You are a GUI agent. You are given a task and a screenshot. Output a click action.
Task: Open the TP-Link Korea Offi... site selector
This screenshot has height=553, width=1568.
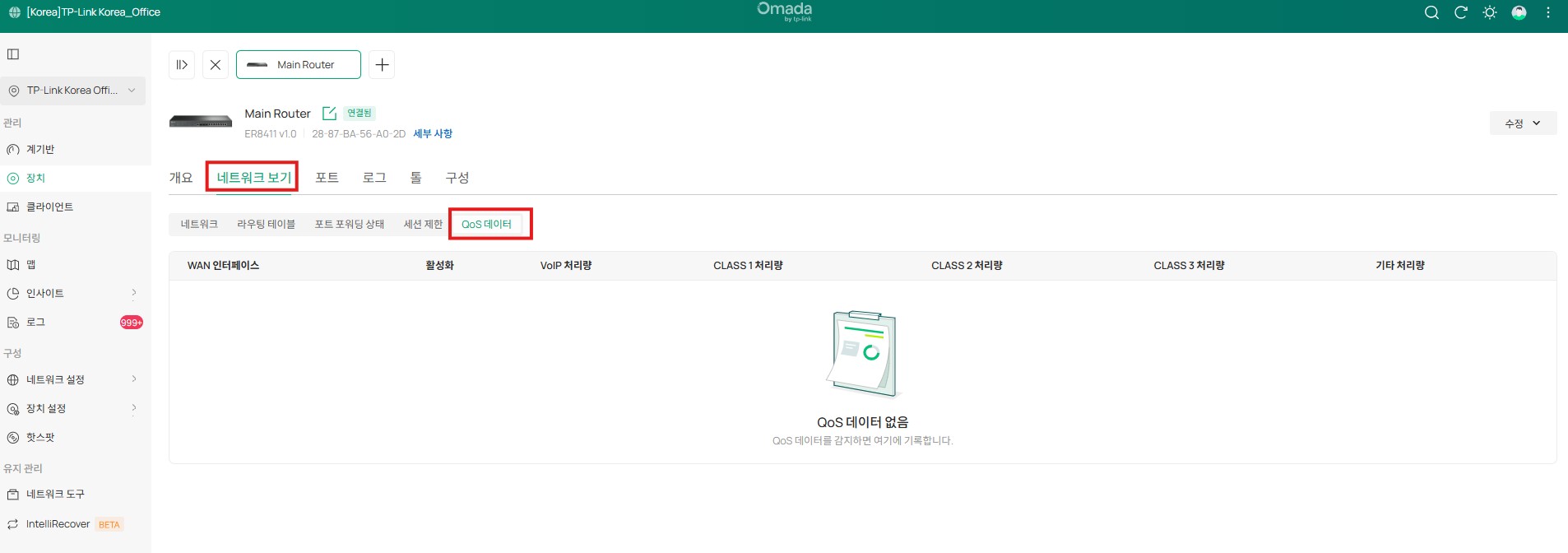pos(72,91)
